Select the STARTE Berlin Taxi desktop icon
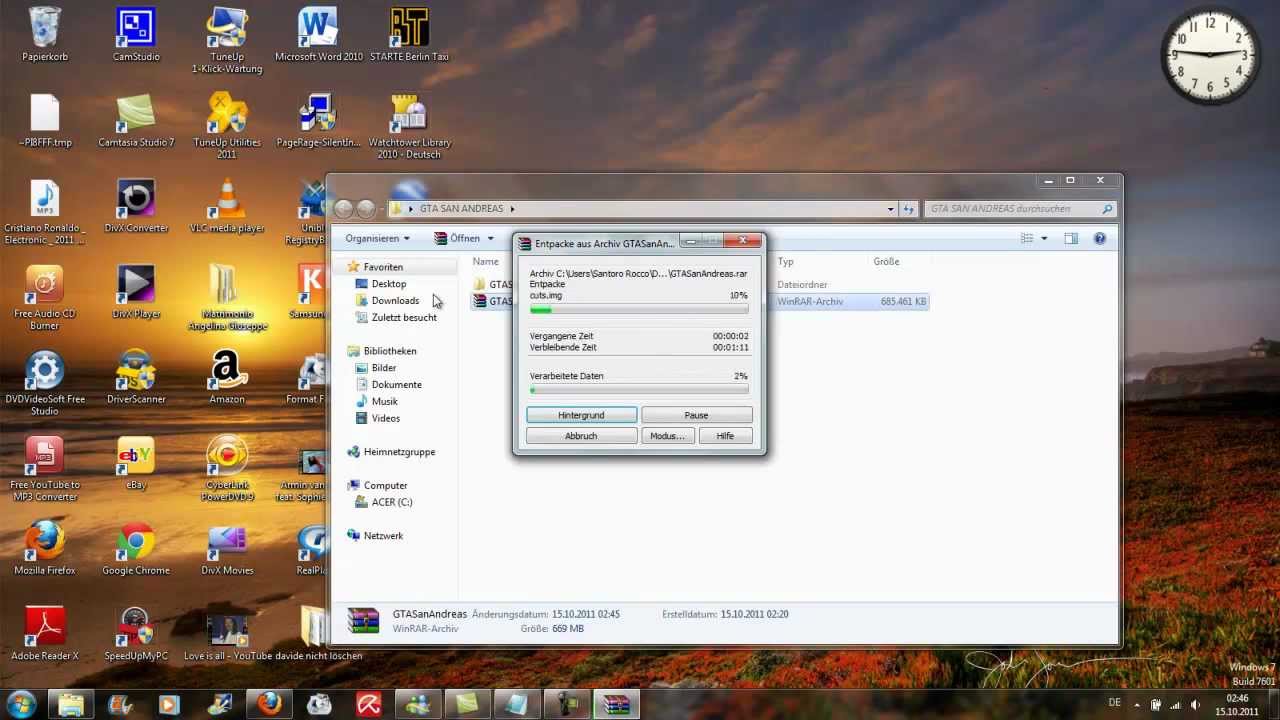Viewport: 1280px width, 720px height. coord(409,34)
